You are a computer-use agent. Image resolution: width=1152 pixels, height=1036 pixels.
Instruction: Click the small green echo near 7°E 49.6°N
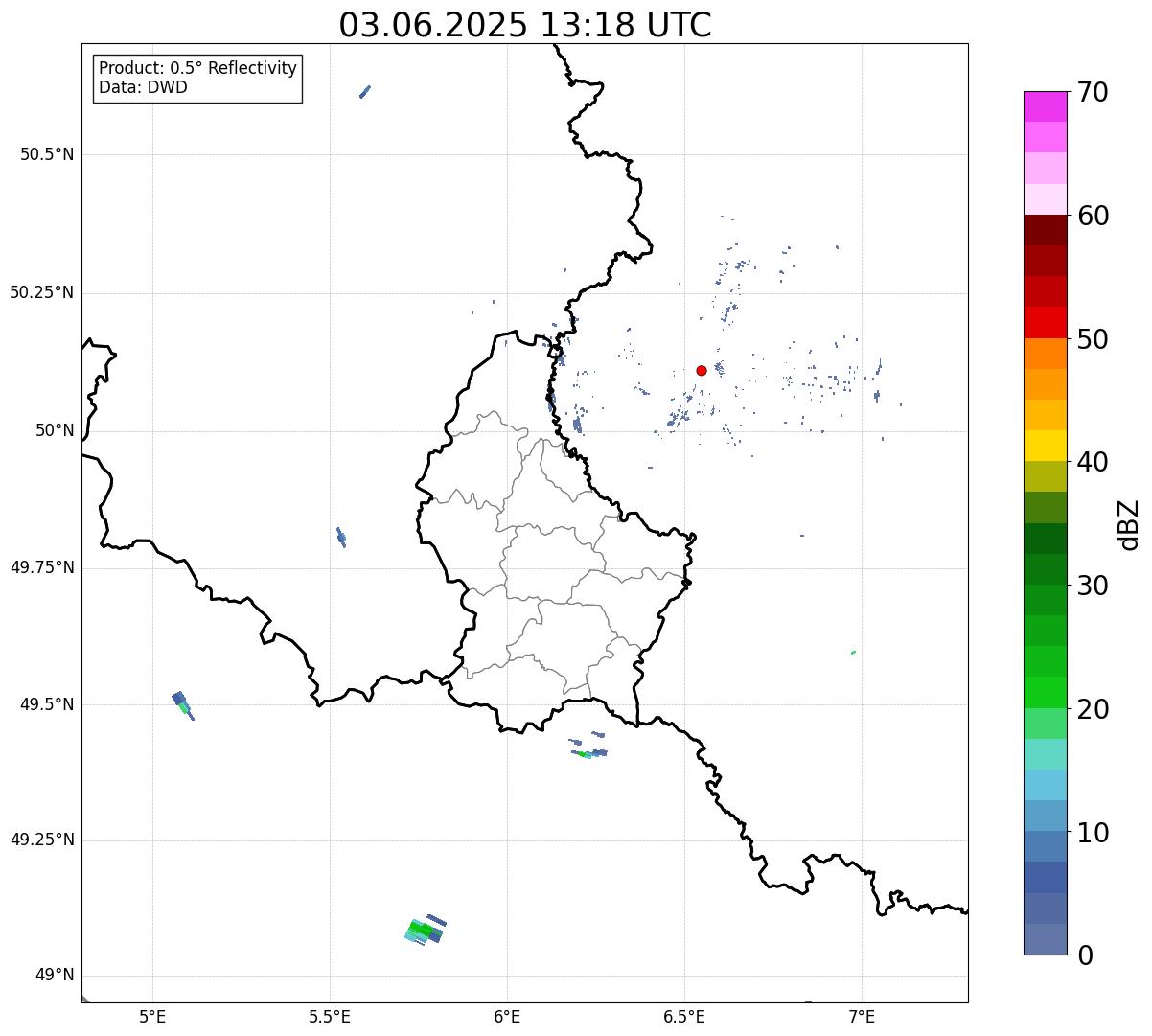(x=853, y=653)
